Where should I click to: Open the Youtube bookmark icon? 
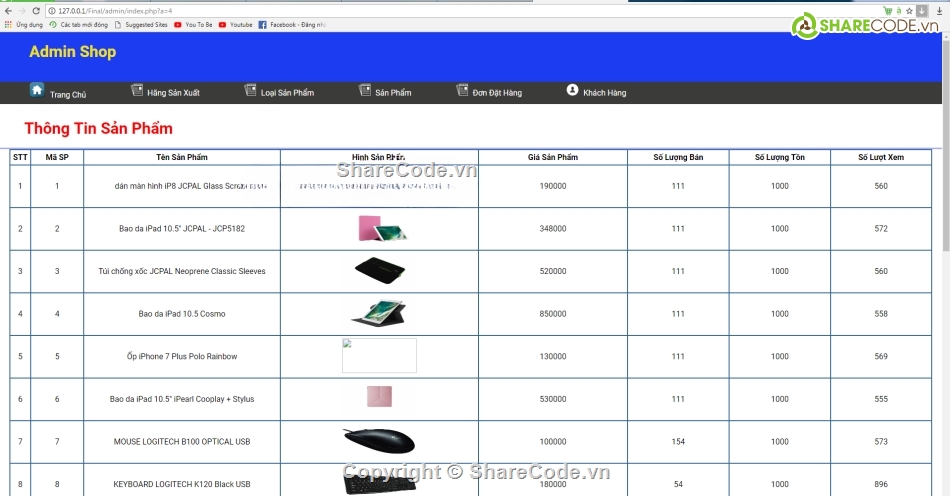[222, 25]
